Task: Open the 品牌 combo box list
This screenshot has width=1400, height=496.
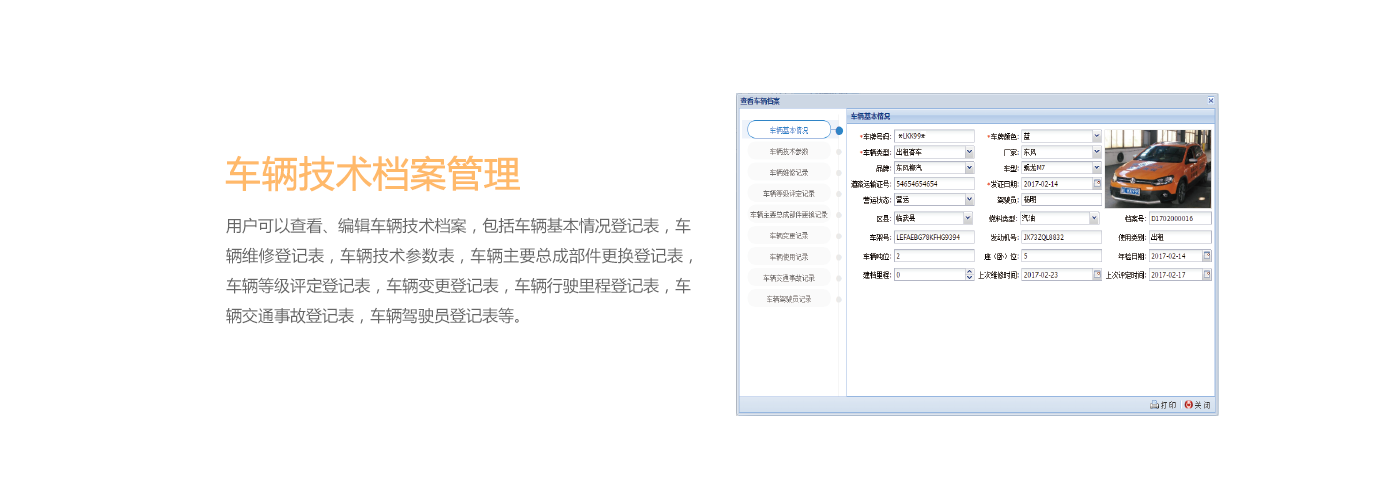Action: pyautogui.click(x=969, y=168)
